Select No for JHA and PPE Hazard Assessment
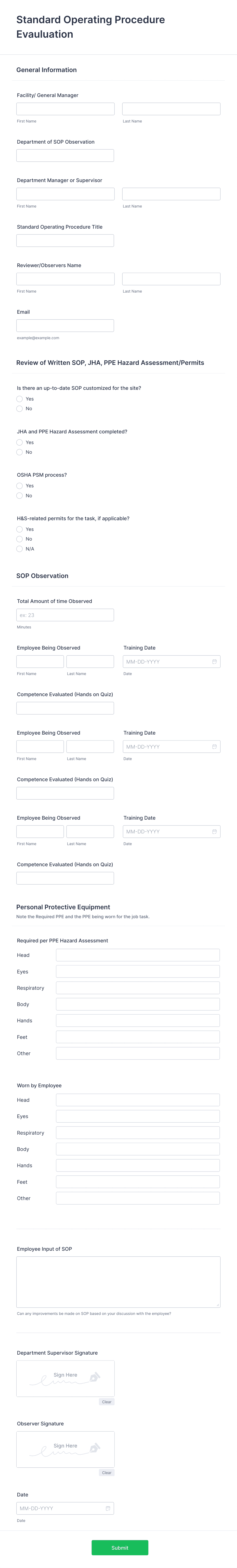Viewport: 237px width, 1568px height. (20, 452)
